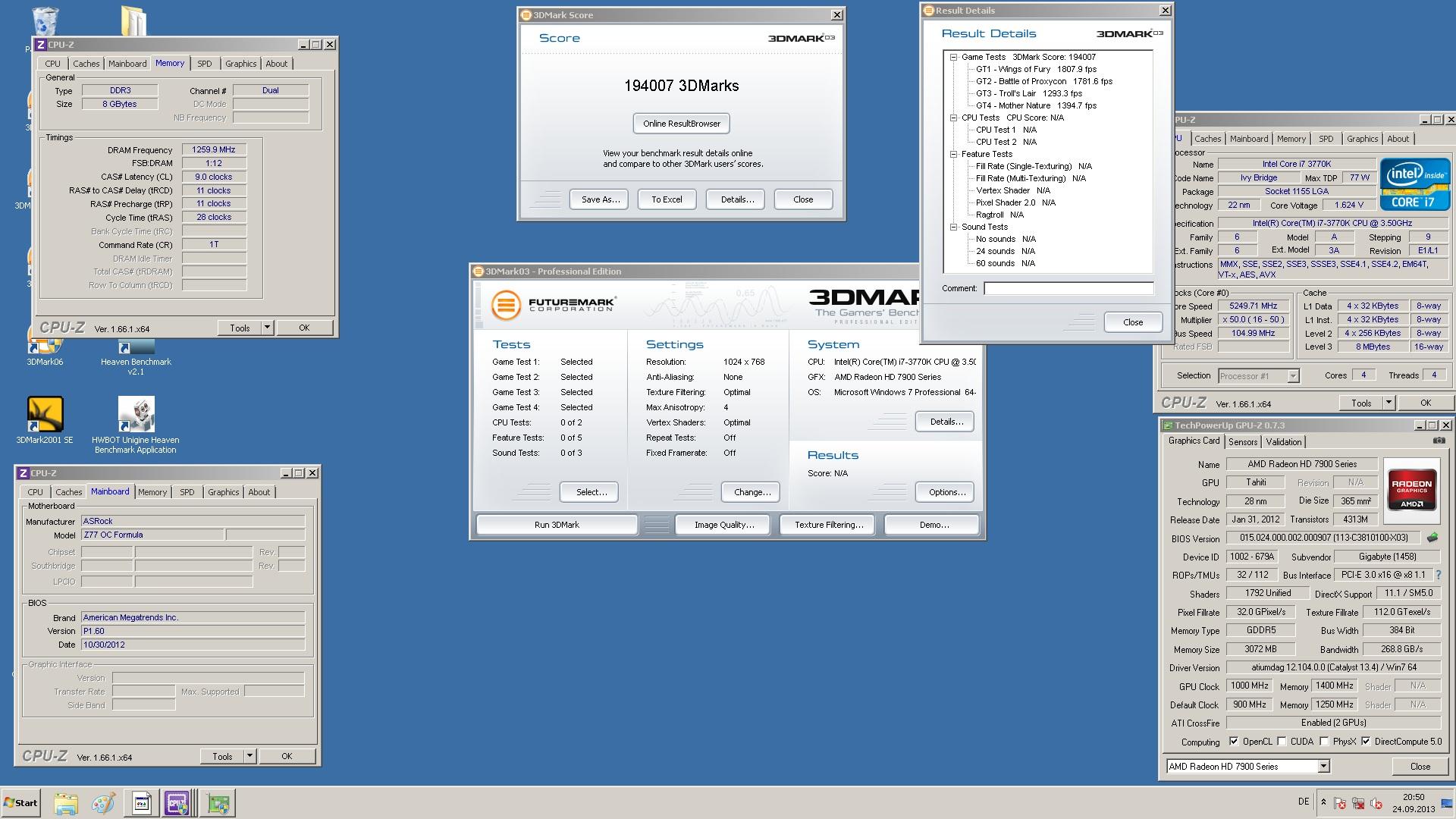This screenshot has height=819, width=1456.
Task: Open Heaven Benchmark v2.1 desktop icon
Action: (136, 358)
